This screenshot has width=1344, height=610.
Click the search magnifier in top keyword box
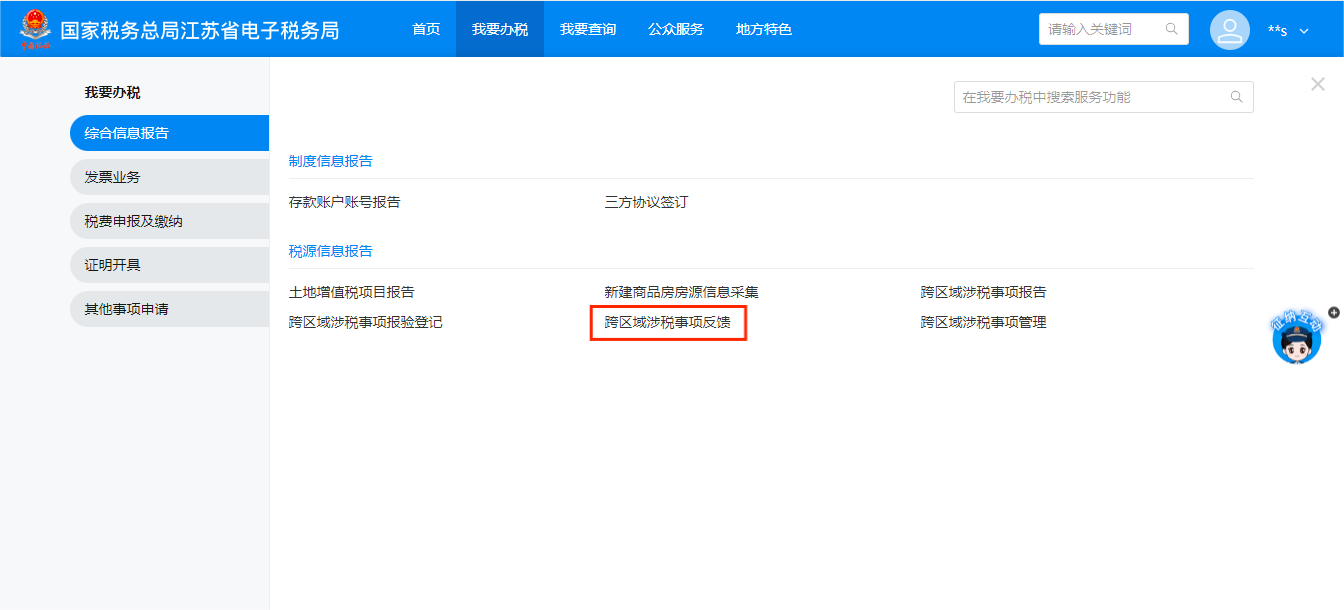coord(1171,29)
